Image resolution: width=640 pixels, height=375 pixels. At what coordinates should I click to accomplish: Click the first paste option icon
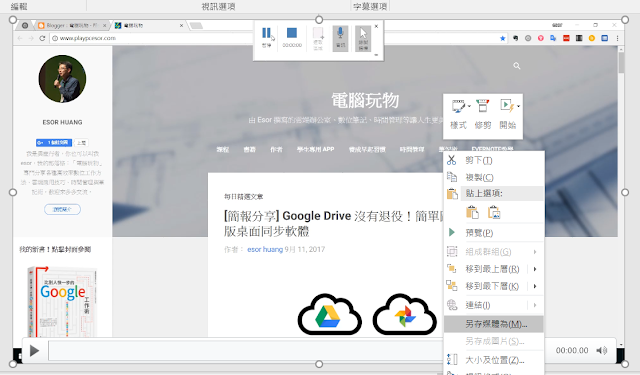(x=472, y=213)
